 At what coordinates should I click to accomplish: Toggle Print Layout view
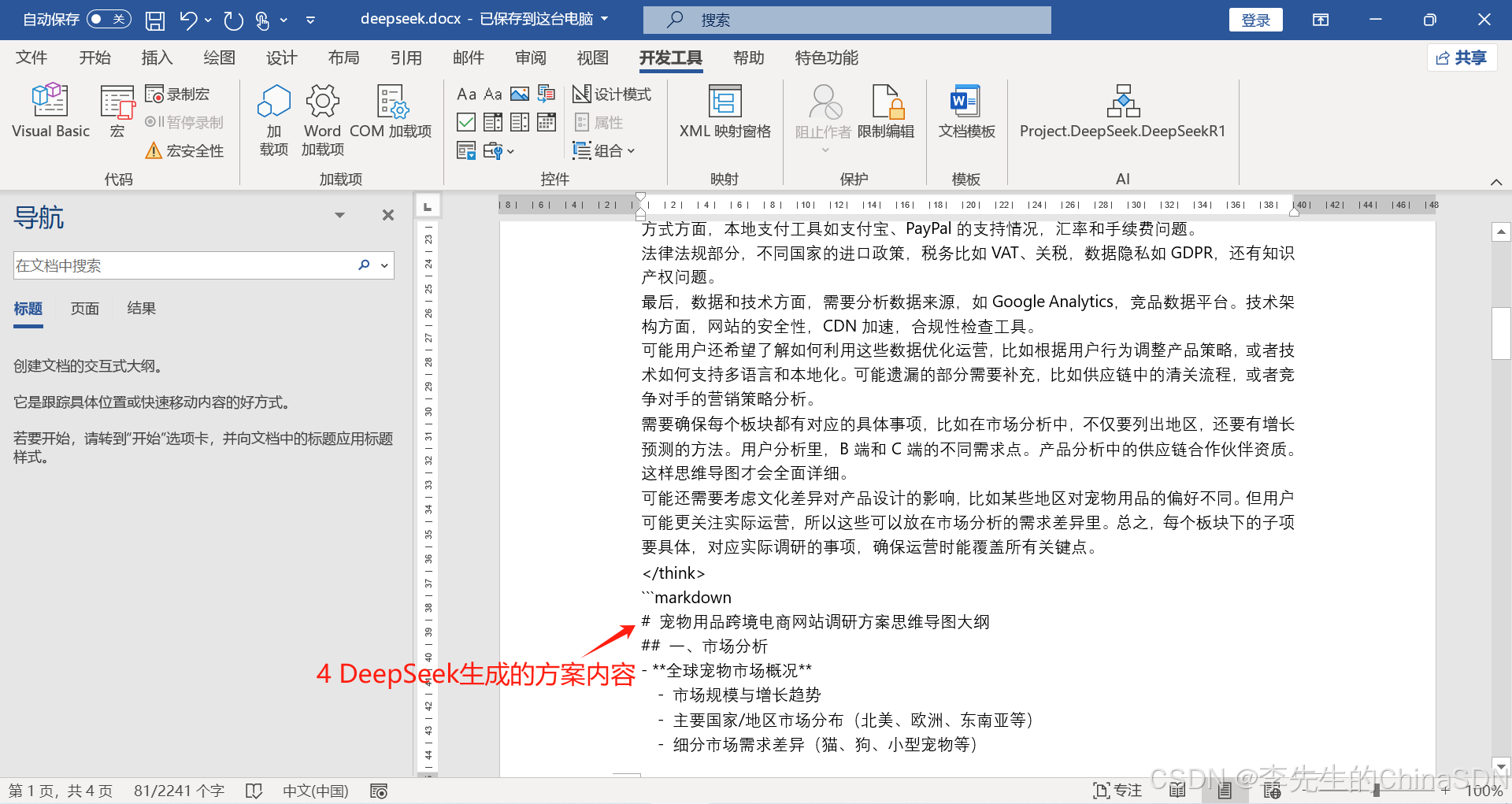tap(1225, 791)
